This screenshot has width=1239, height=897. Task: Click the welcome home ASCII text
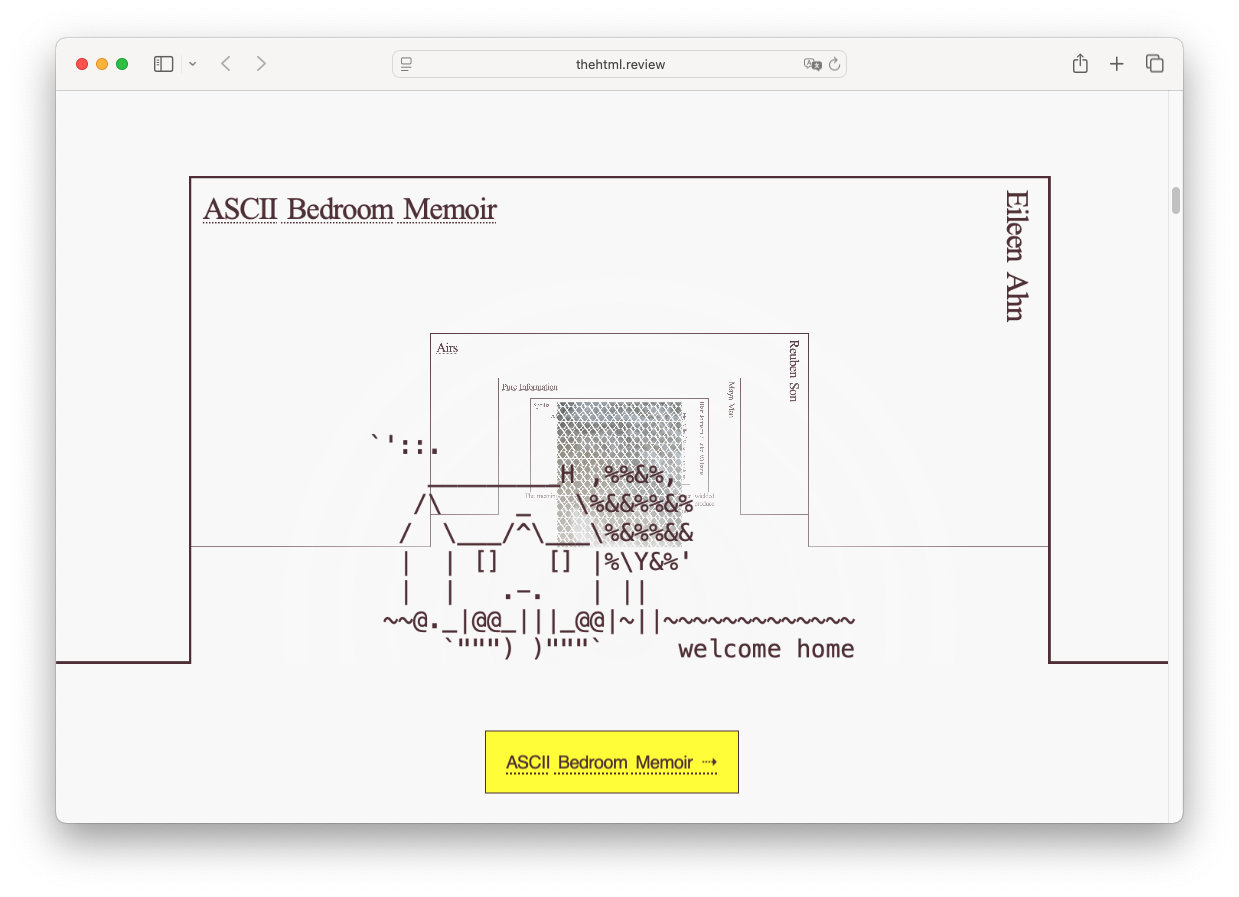pos(766,649)
